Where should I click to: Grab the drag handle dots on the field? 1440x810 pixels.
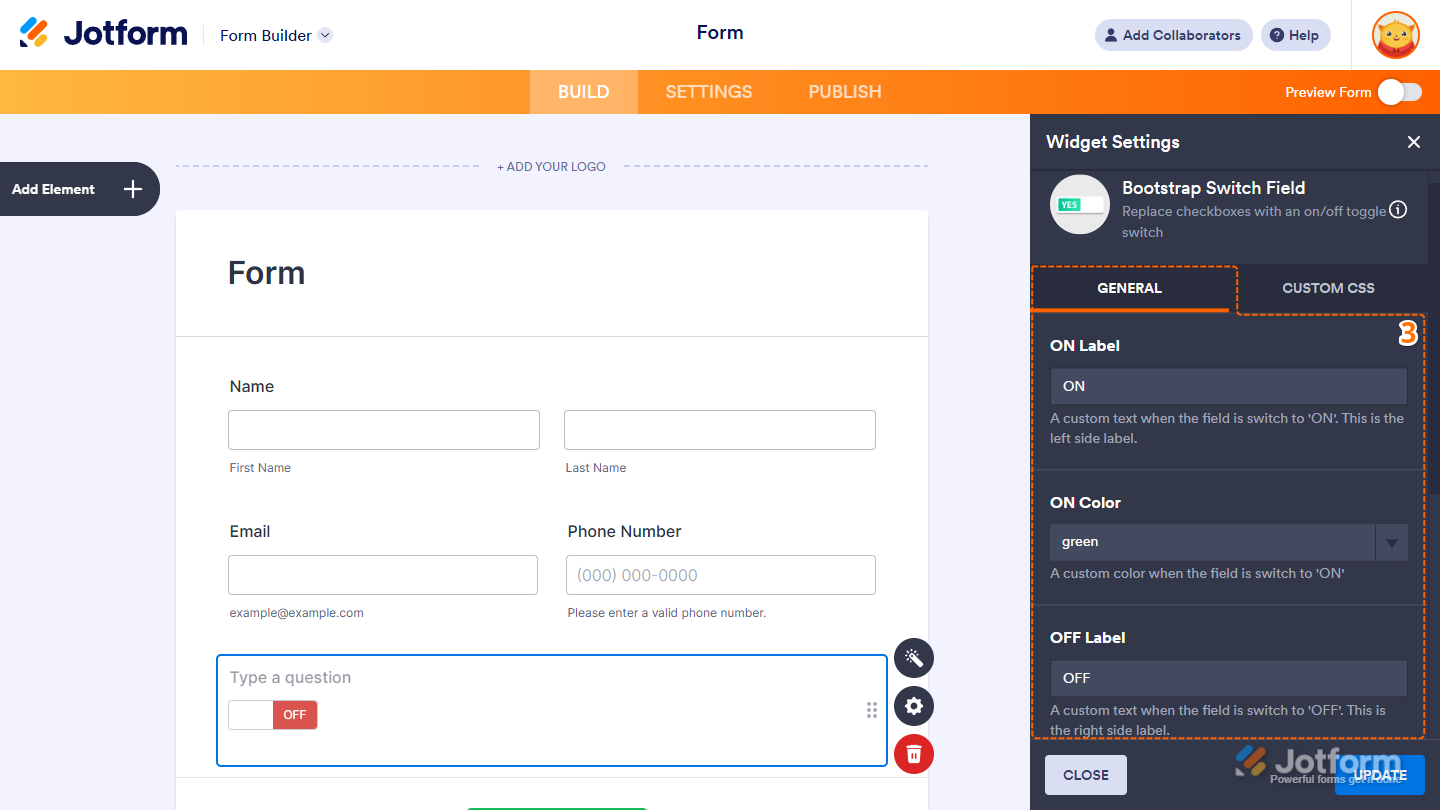871,710
